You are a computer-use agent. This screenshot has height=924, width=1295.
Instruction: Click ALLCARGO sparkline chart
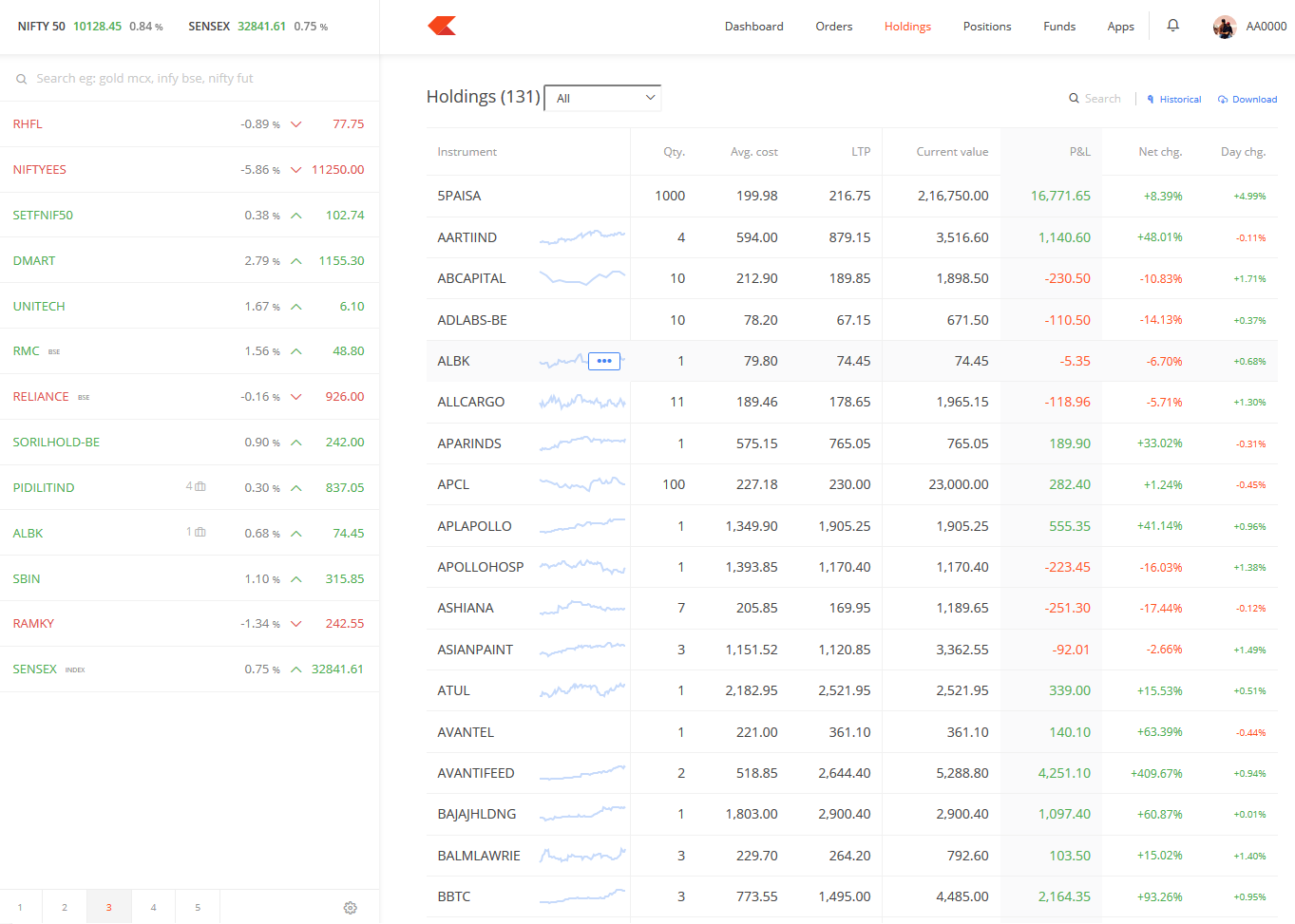pyautogui.click(x=582, y=402)
